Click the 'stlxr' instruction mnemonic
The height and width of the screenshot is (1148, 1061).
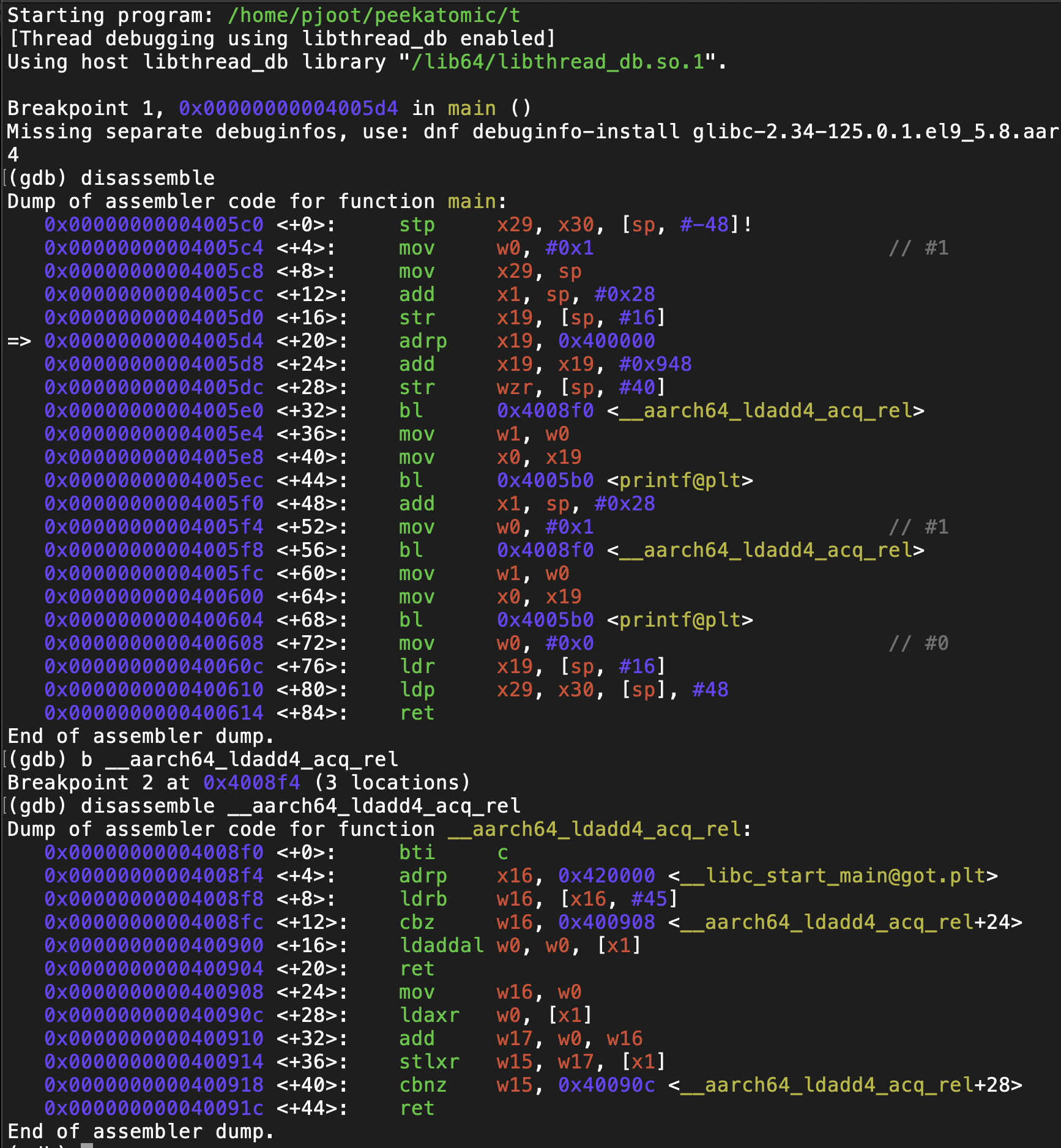click(429, 1062)
